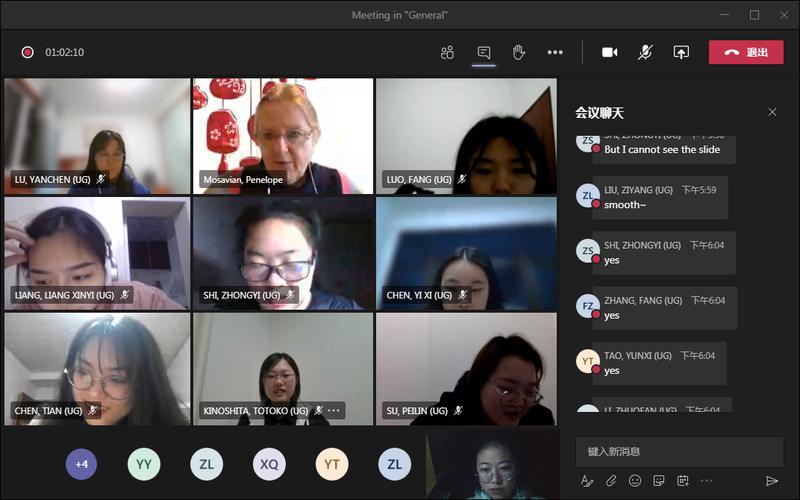Maximize the meeting window

pyautogui.click(x=755, y=15)
